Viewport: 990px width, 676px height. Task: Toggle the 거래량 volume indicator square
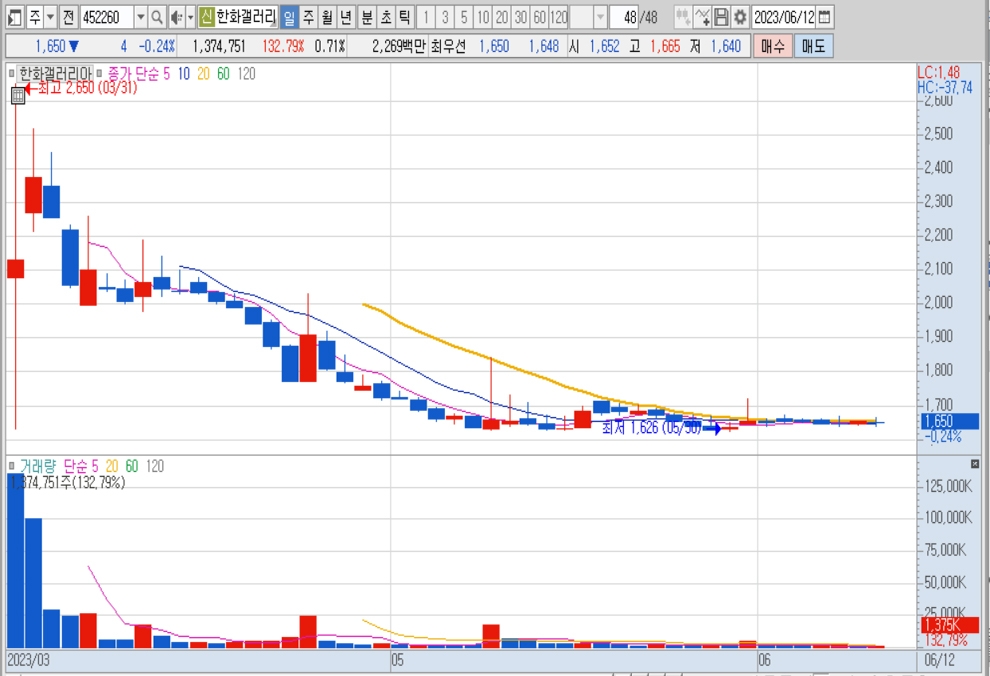click(x=11, y=466)
